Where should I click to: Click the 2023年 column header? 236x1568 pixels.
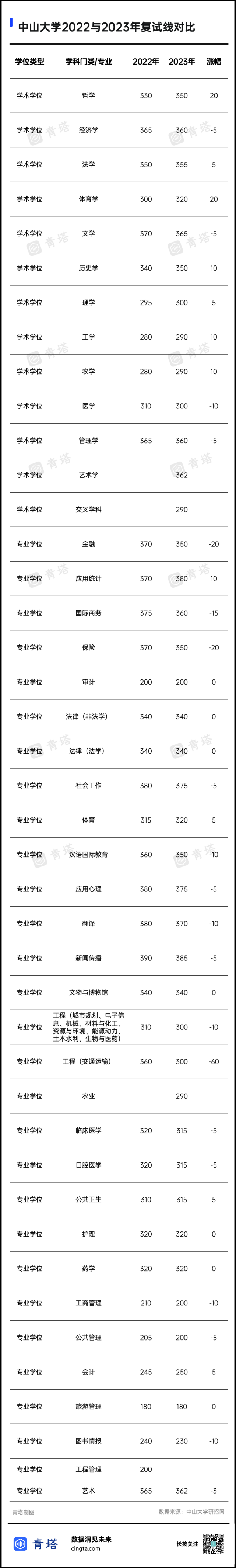pos(182,62)
